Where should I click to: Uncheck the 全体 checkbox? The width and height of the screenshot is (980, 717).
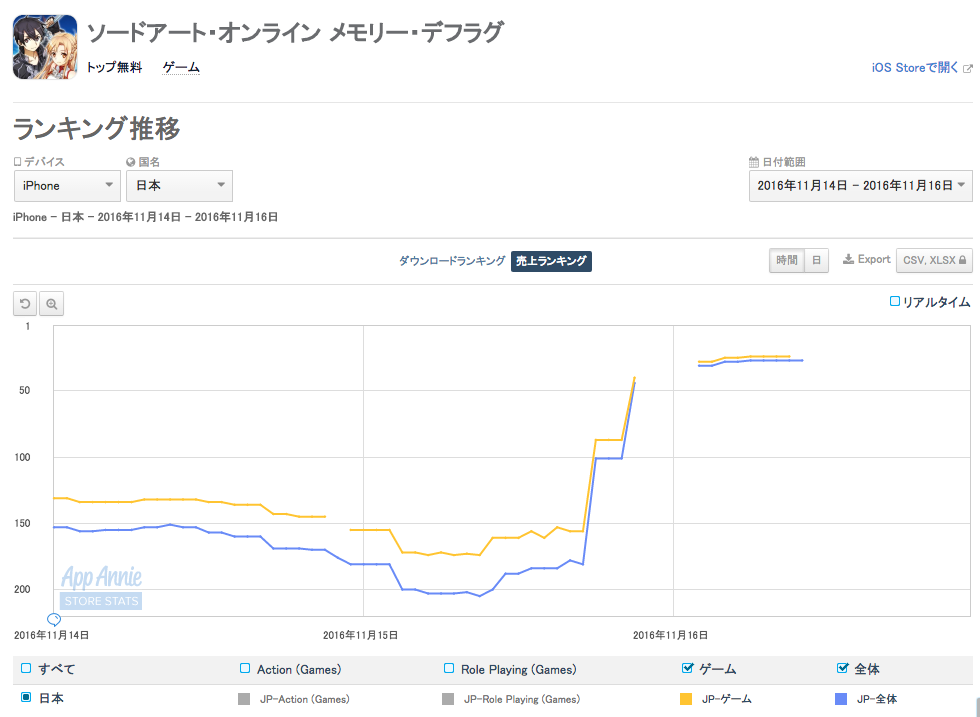pos(842,668)
